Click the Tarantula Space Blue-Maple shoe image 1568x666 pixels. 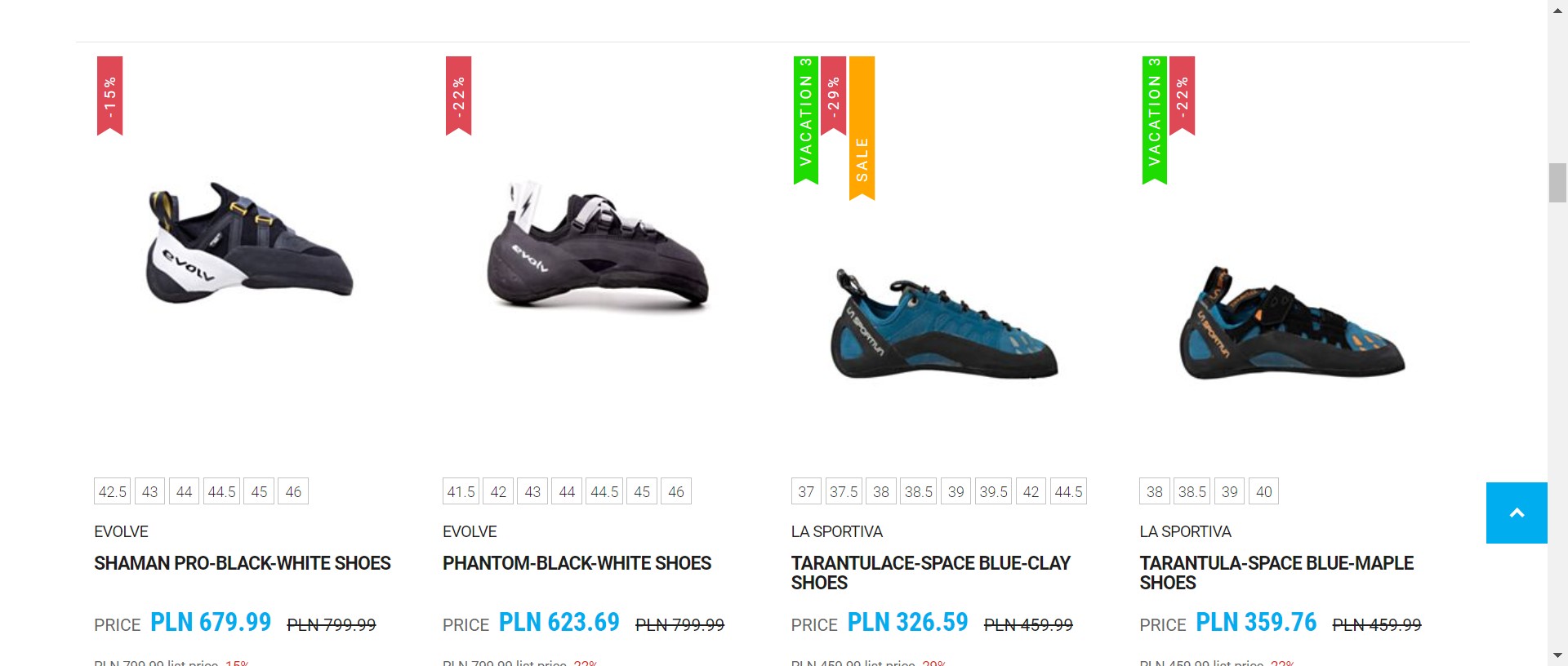1292,323
